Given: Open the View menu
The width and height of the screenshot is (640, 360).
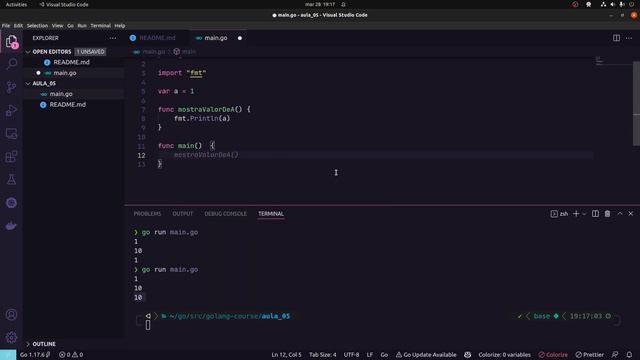Looking at the screenshot, I should (58, 25).
